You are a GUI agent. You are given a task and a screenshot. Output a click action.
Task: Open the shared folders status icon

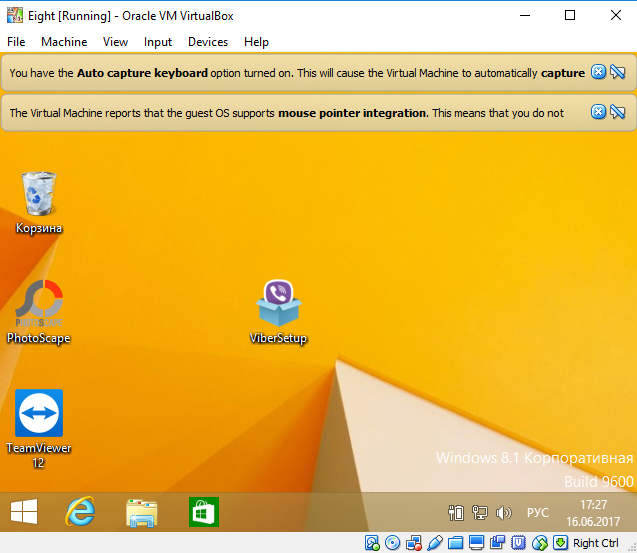[x=455, y=543]
